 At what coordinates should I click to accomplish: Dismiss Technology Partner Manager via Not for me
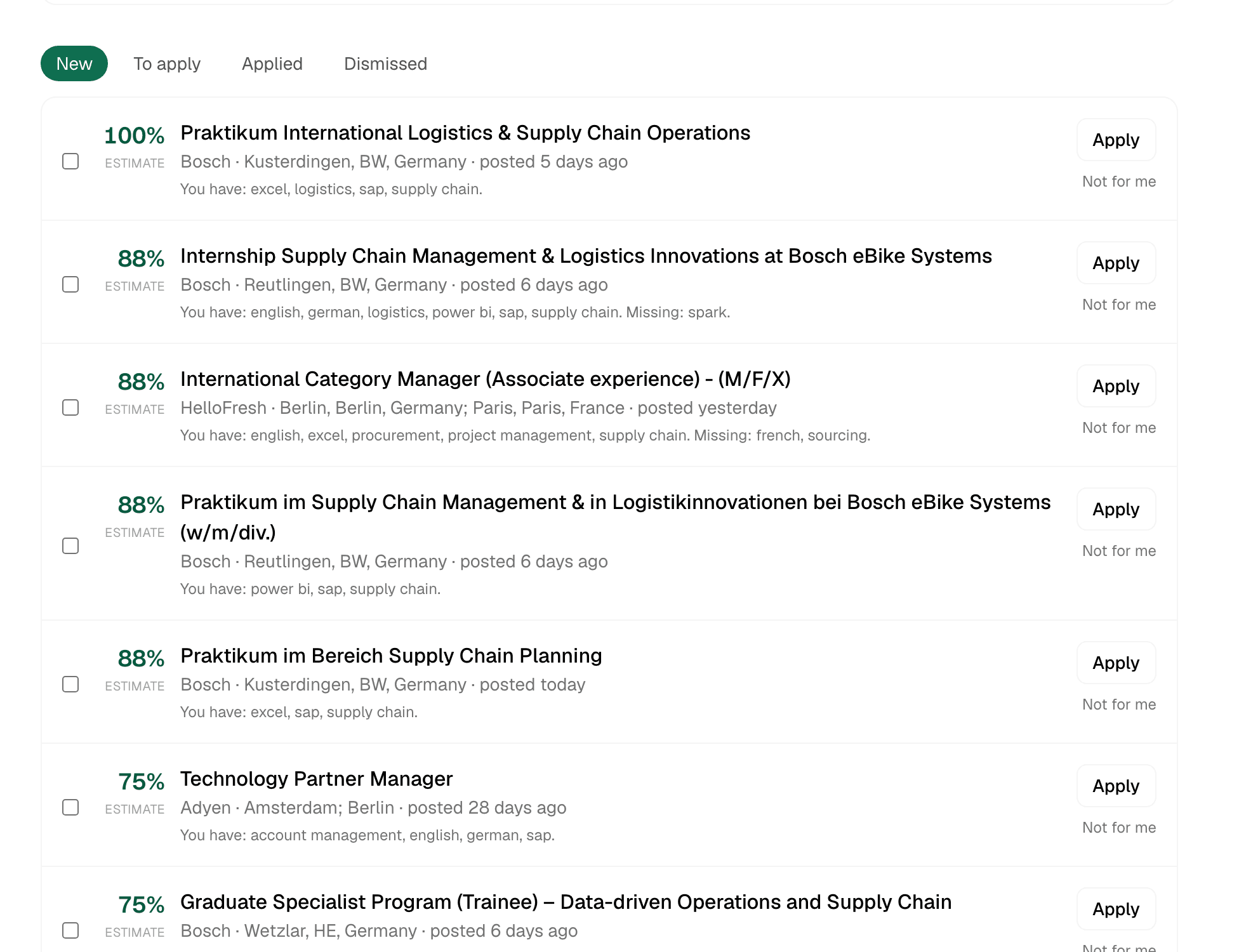pyautogui.click(x=1119, y=828)
